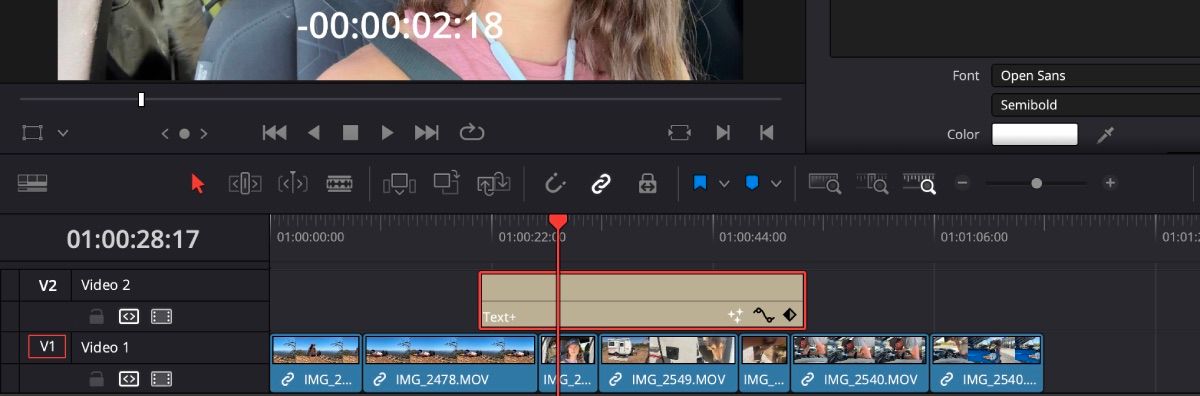Click the Video 1 track name
This screenshot has height=396, width=1200.
(105, 347)
